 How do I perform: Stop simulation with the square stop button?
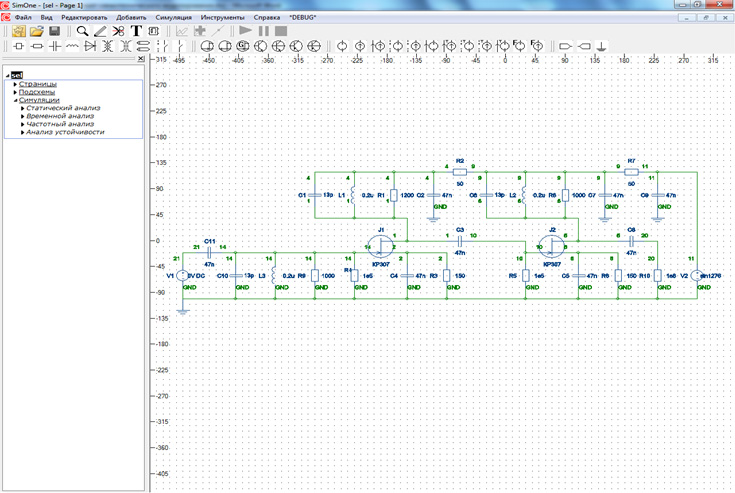[281, 31]
